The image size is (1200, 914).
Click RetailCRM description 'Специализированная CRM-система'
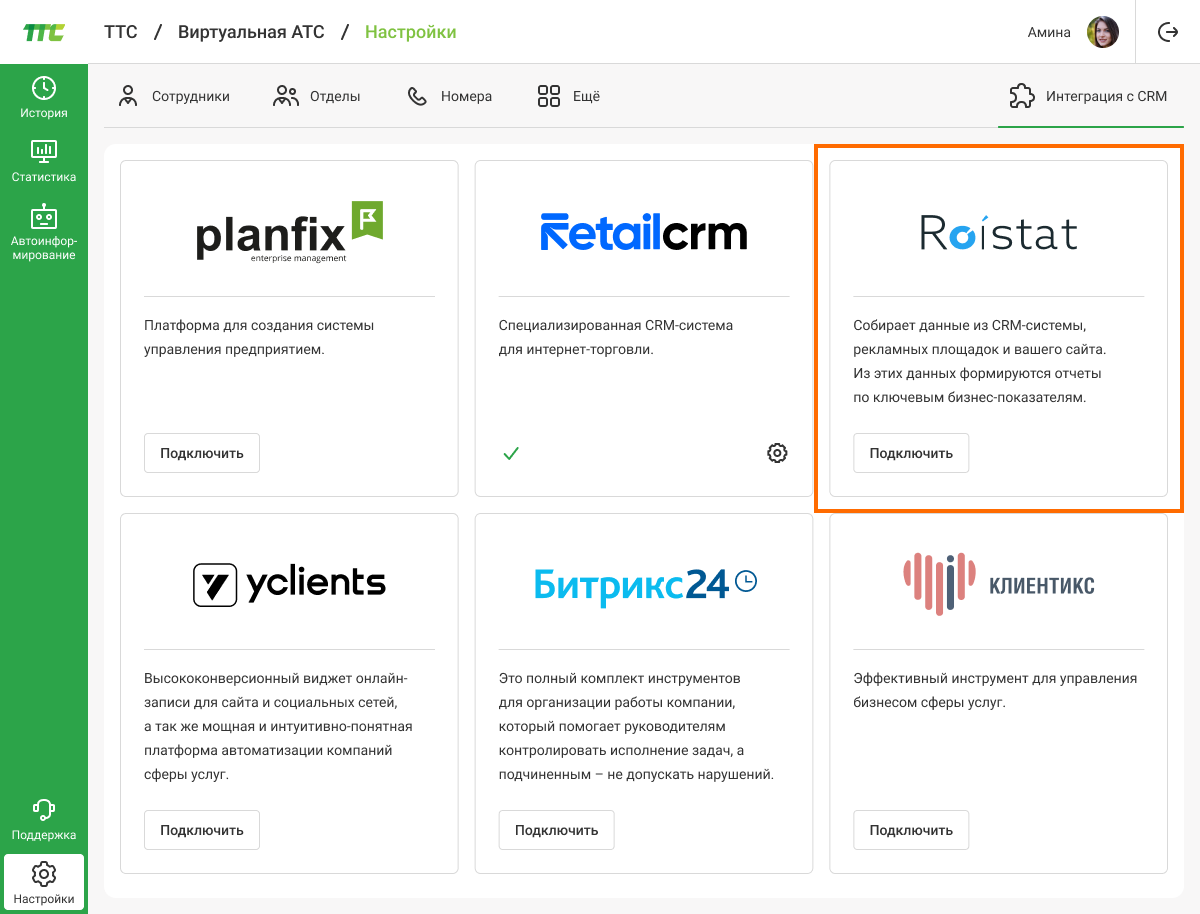(616, 325)
